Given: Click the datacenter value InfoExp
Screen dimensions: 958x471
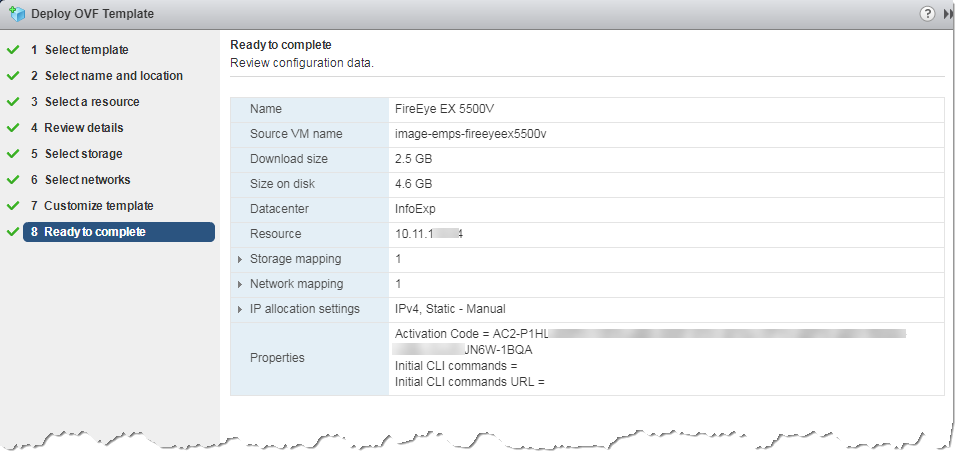Looking at the screenshot, I should (415, 209).
